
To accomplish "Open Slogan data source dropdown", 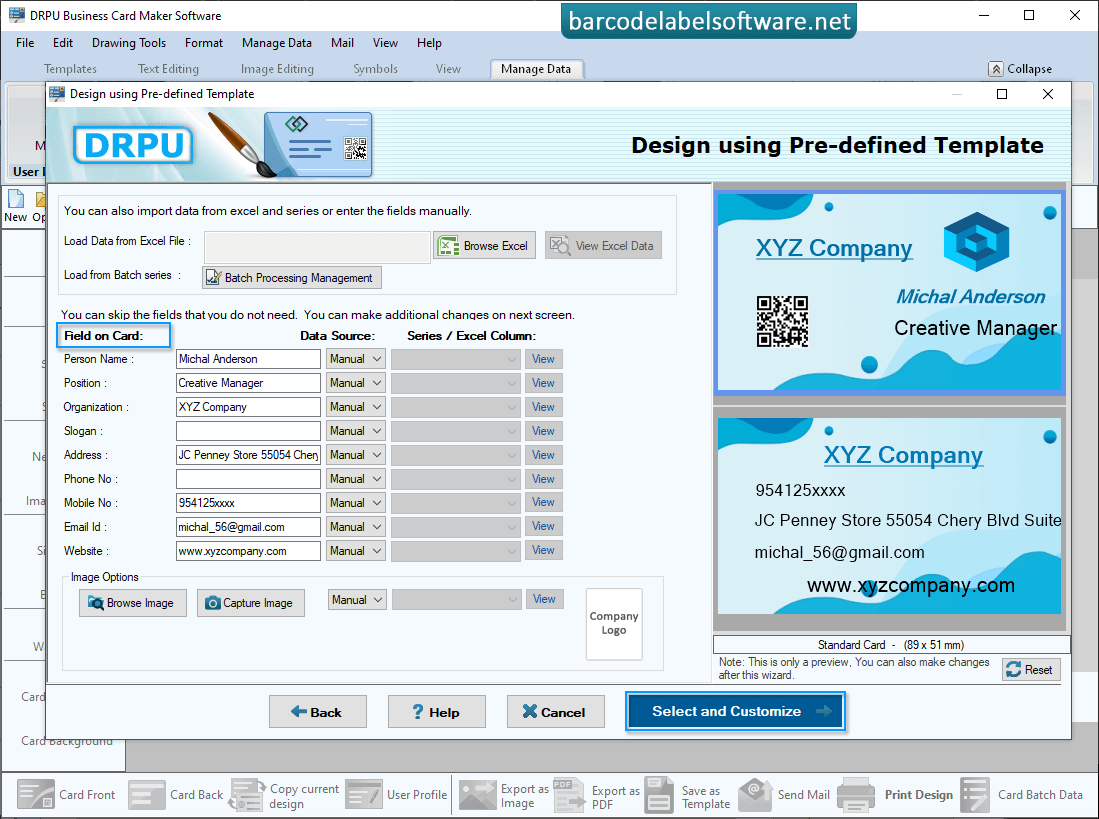I will [356, 431].
